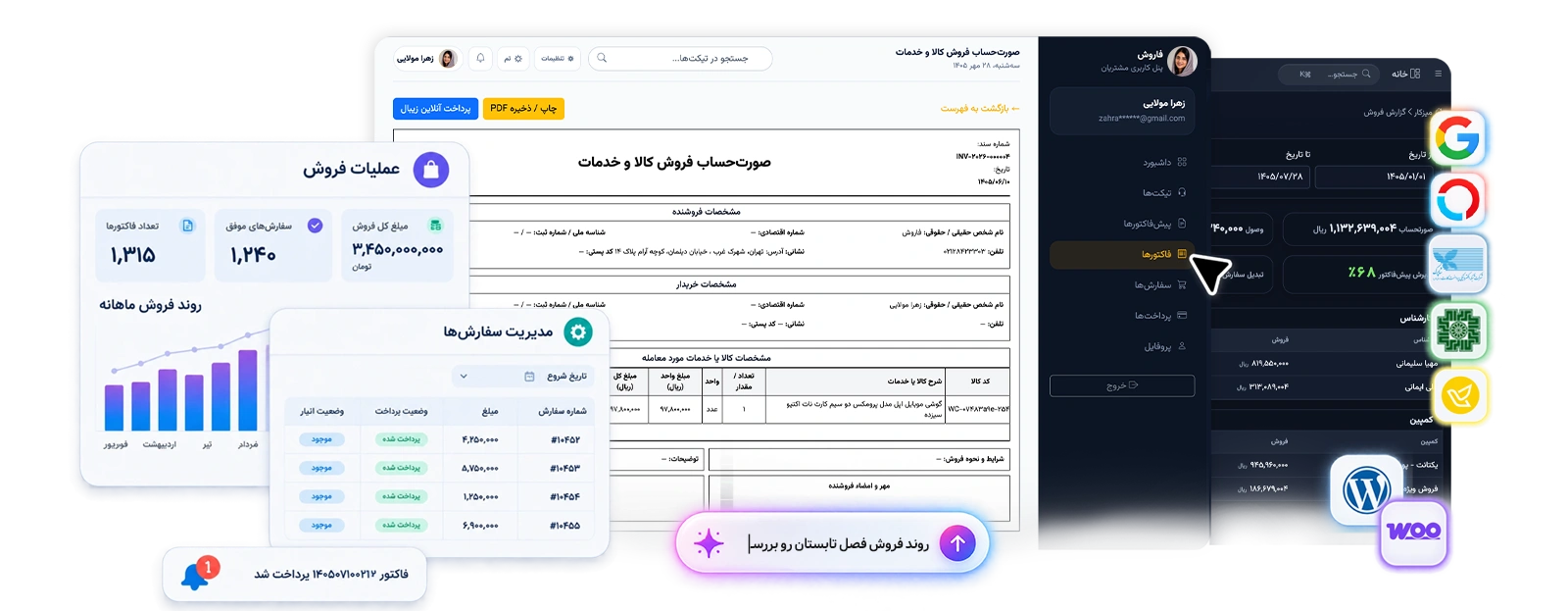Click the sparkle AI icon in prompt bar
This screenshot has height=611, width=1568.
pyautogui.click(x=709, y=543)
